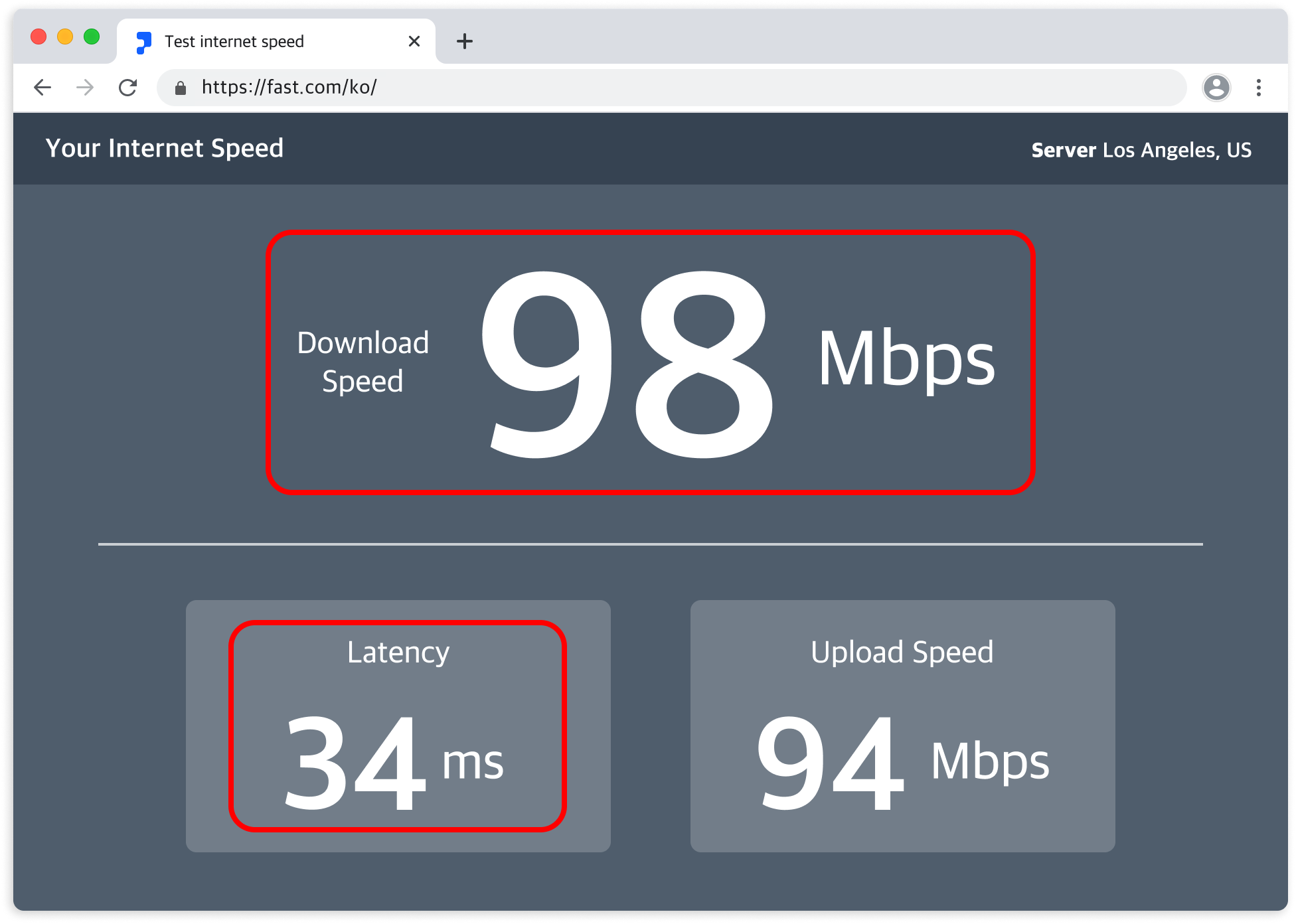Click the red close window button
This screenshot has height=924, width=1296.
pyautogui.click(x=39, y=37)
